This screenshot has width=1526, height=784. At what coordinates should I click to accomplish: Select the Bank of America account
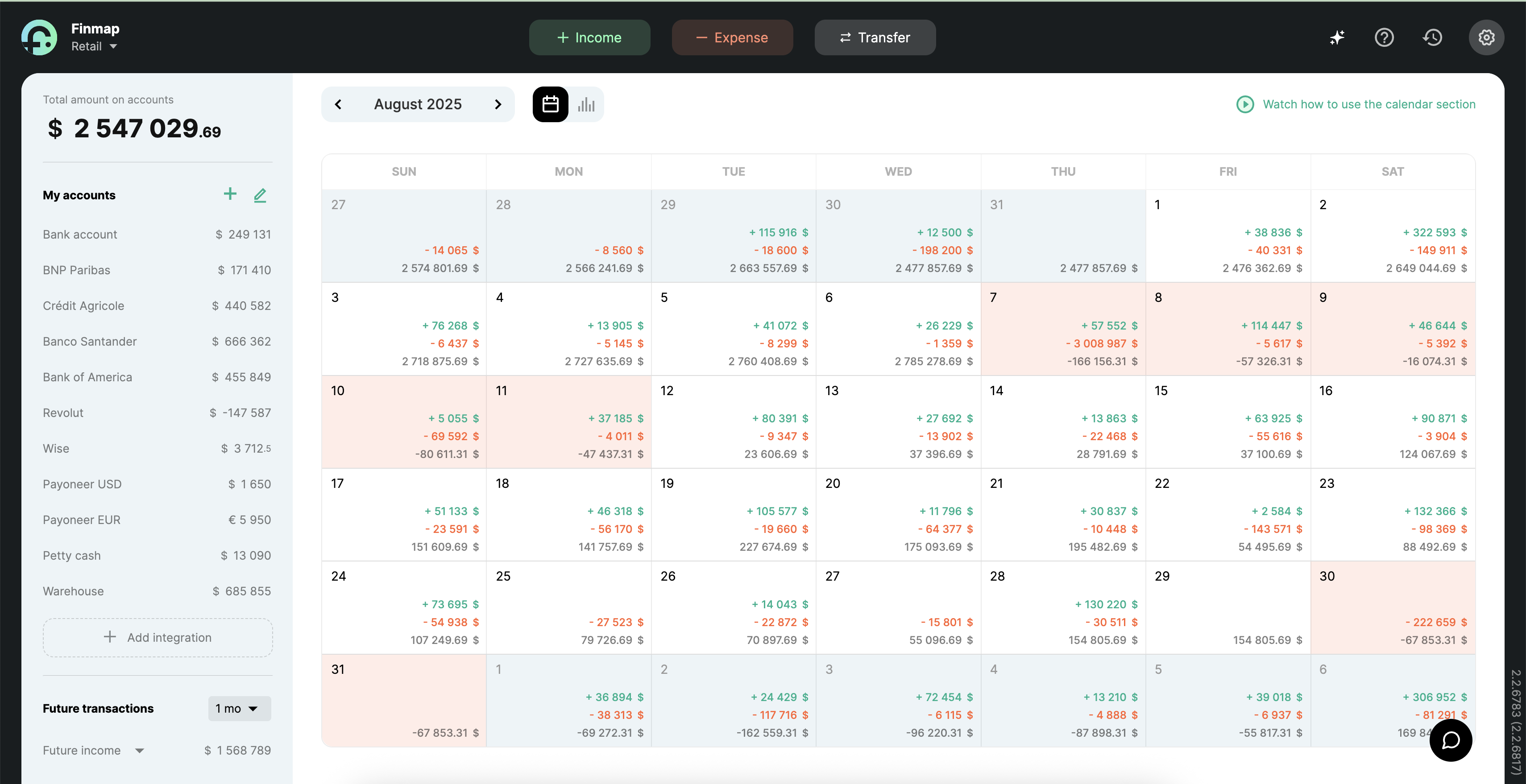[157, 377]
